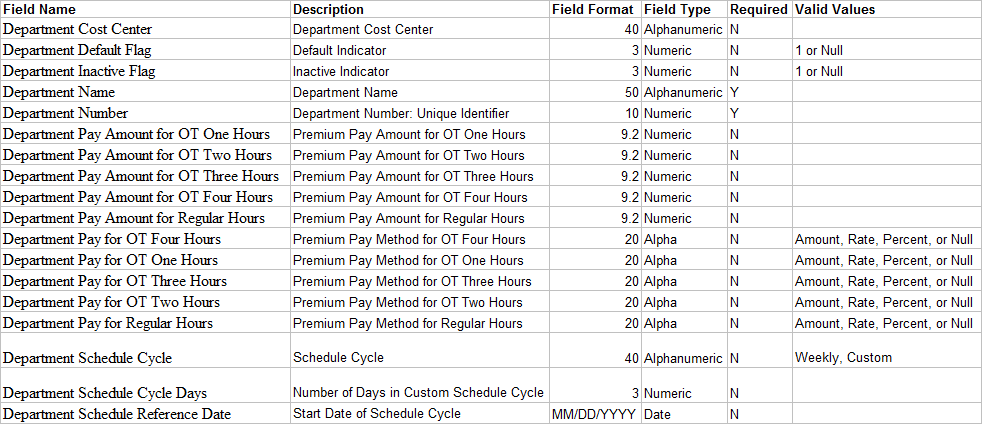Select Department Pay Amount for OT Three Hours
This screenshot has height=424, width=982.
pos(141,177)
